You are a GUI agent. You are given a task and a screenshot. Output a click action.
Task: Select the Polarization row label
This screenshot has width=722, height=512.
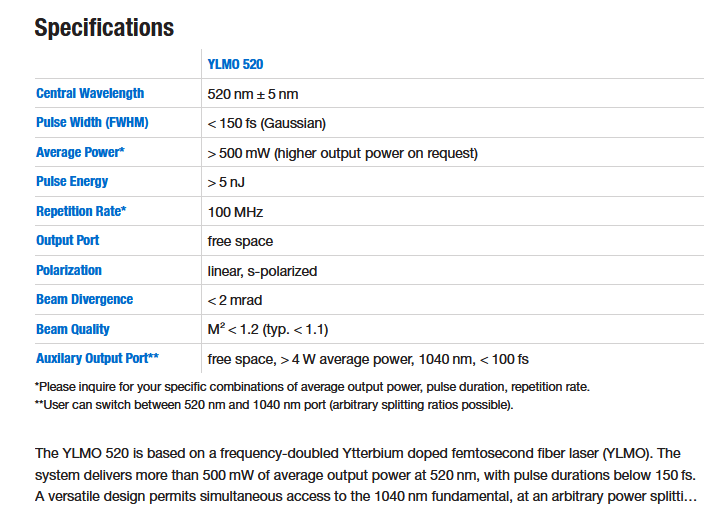(69, 270)
